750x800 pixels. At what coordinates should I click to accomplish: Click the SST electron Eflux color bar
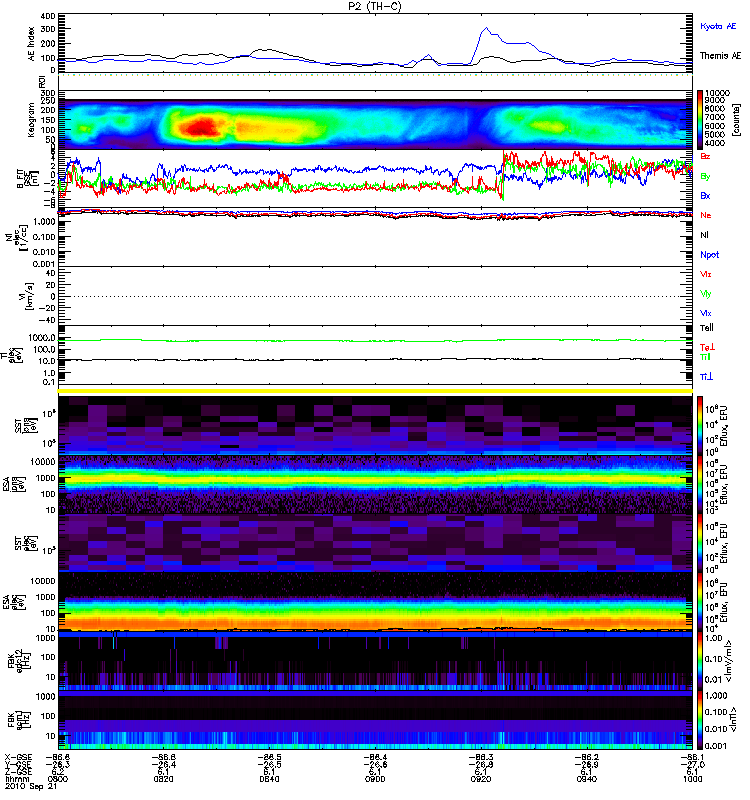tap(699, 542)
